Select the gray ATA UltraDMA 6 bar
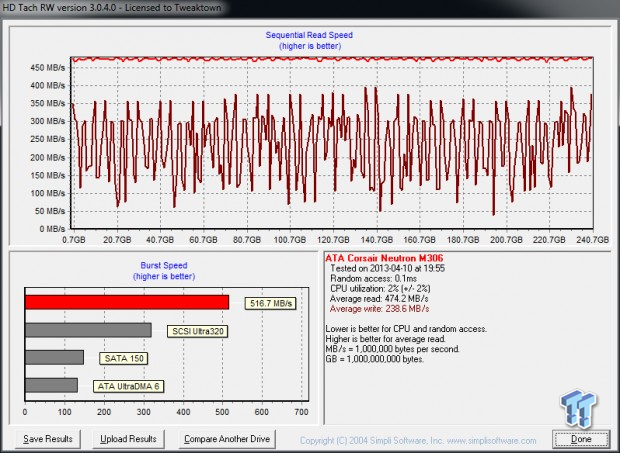The image size is (620, 453). pyautogui.click(x=51, y=385)
